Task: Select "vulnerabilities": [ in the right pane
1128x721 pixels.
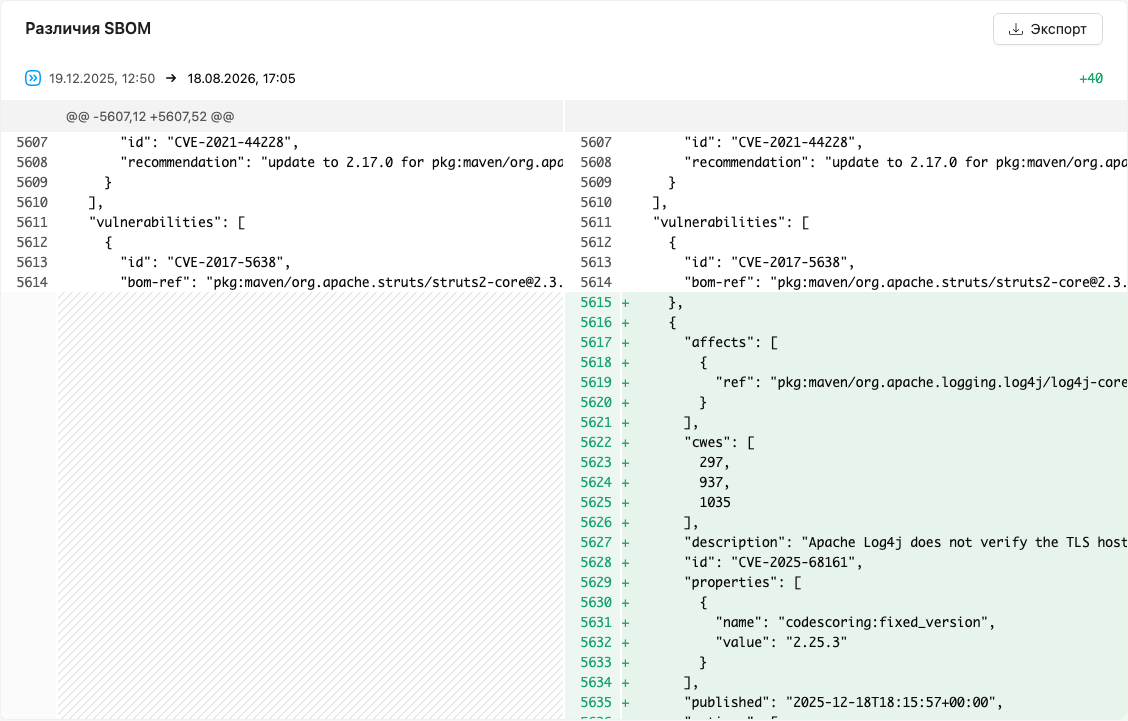Action: coord(731,222)
